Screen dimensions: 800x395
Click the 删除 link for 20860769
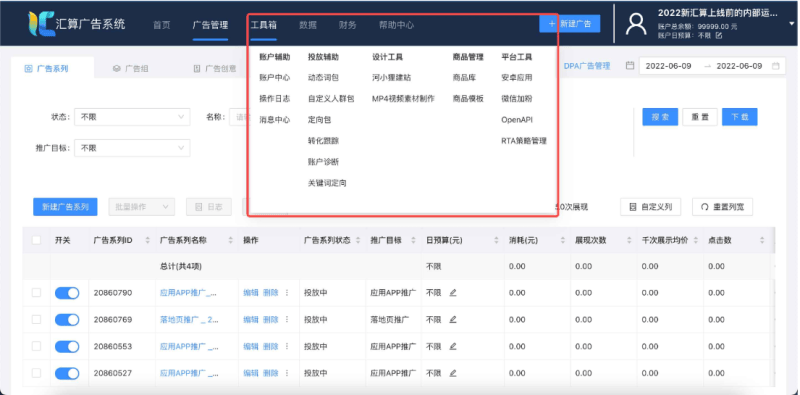point(271,319)
